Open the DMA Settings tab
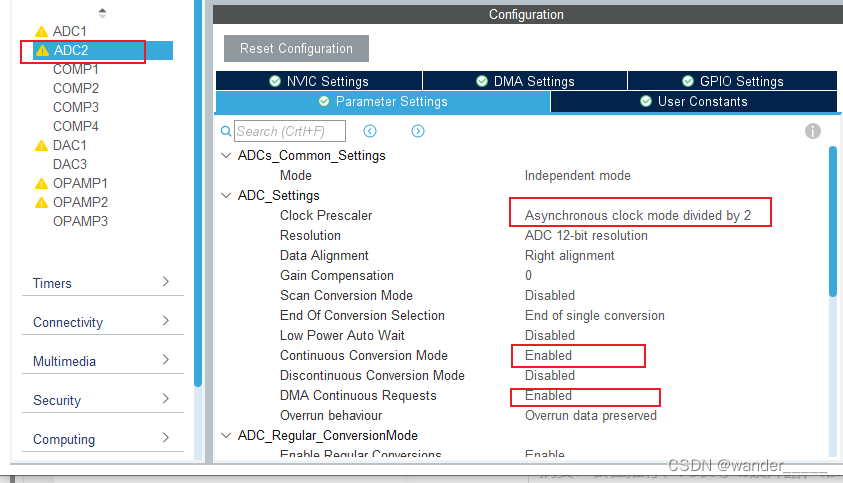 pyautogui.click(x=525, y=81)
